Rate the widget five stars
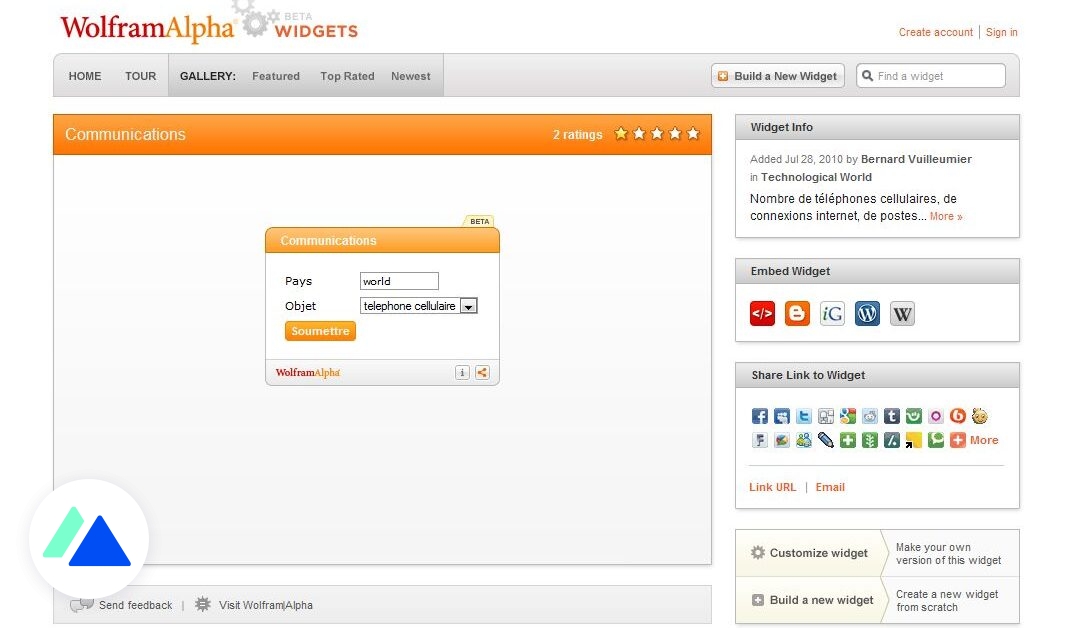This screenshot has height=628, width=1092. tap(693, 133)
